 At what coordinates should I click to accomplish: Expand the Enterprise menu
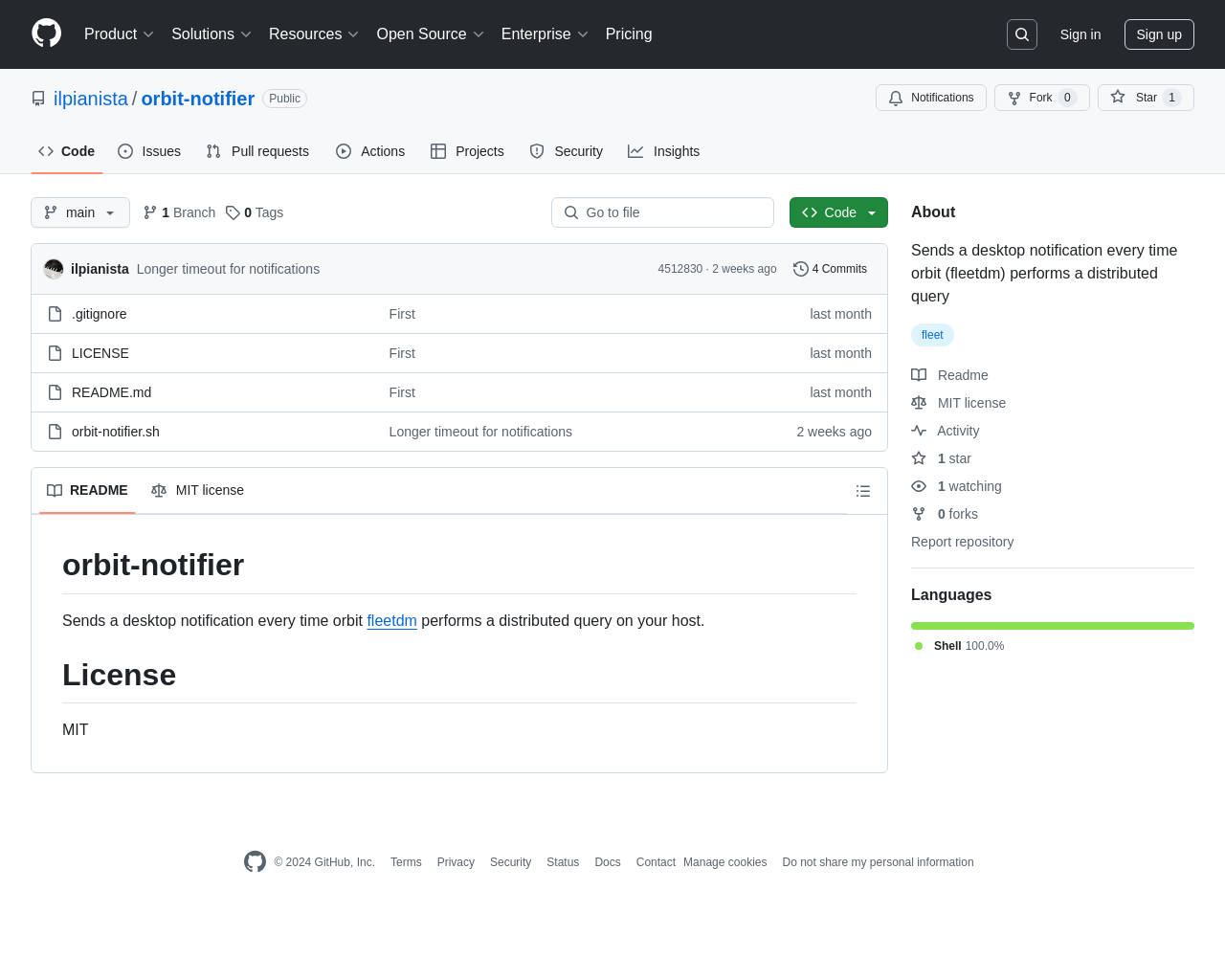545,34
